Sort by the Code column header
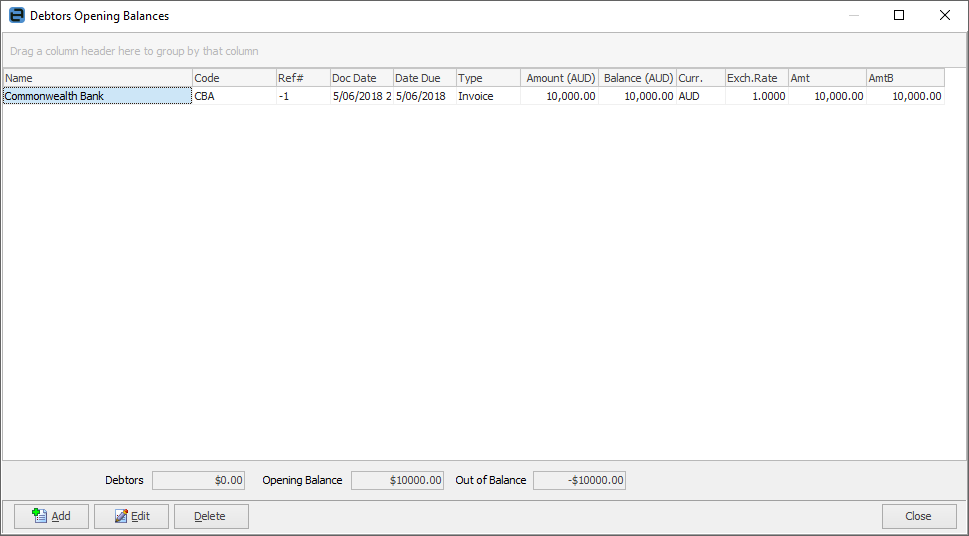Image resolution: width=969 pixels, height=536 pixels. (234, 78)
